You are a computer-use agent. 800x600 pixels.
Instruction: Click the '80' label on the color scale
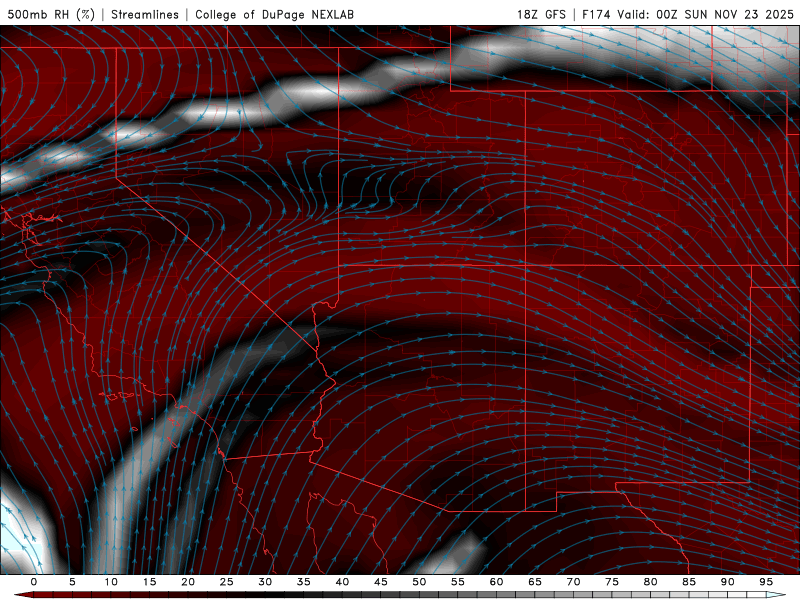[x=650, y=582]
